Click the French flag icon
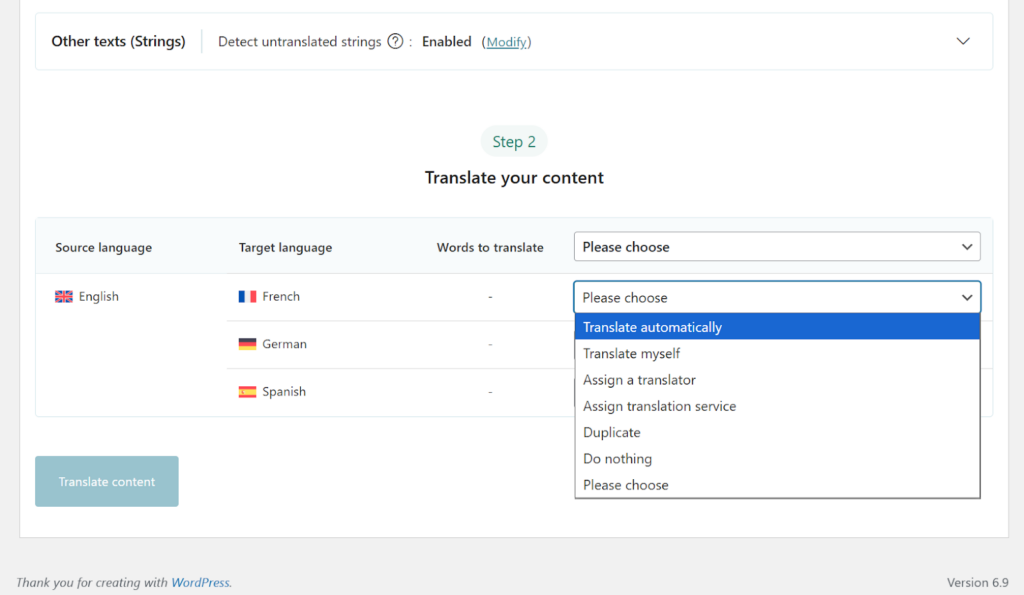Viewport: 1024px width, 595px height. click(x=246, y=296)
